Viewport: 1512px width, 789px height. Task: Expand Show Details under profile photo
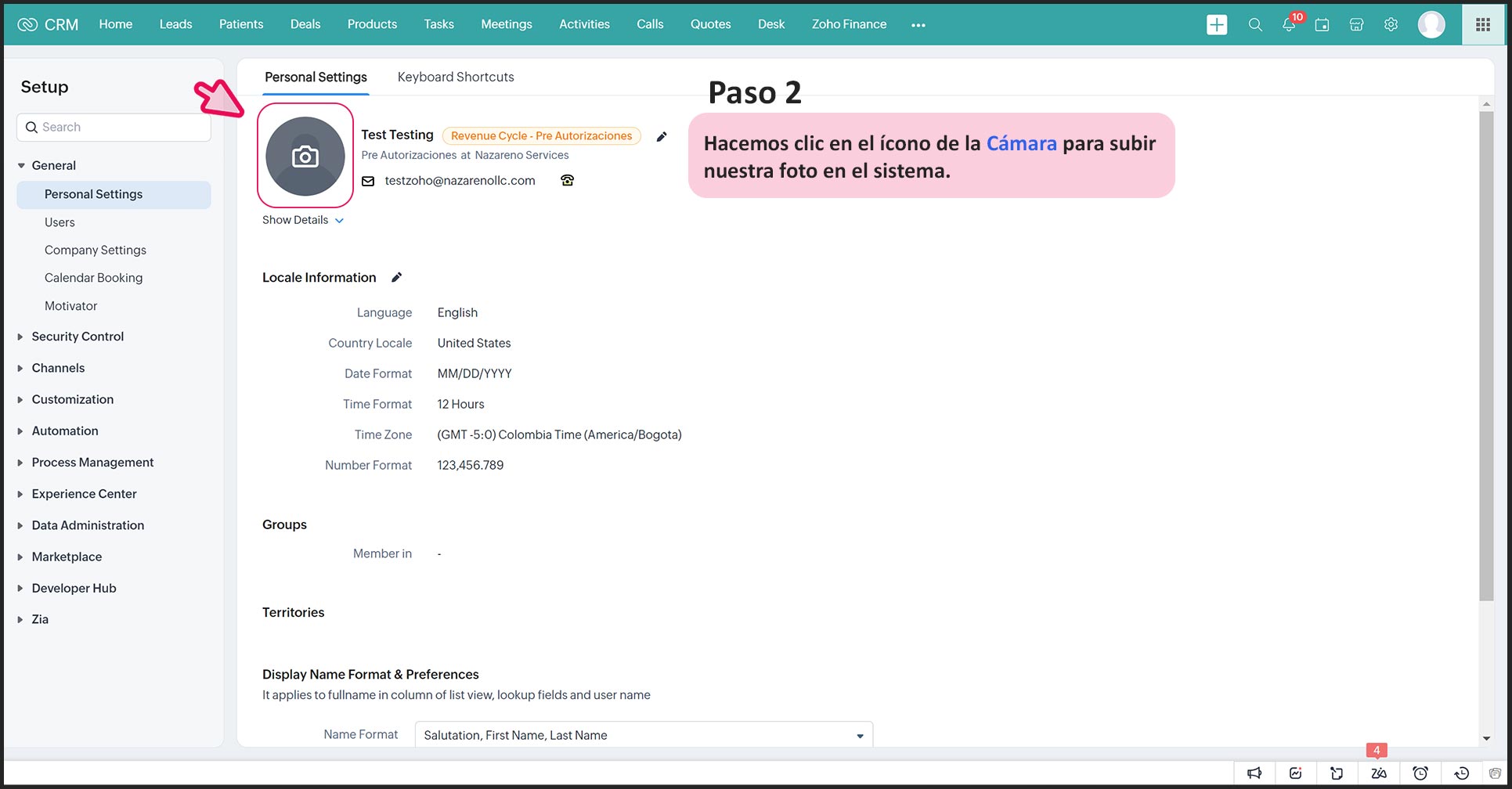302,220
